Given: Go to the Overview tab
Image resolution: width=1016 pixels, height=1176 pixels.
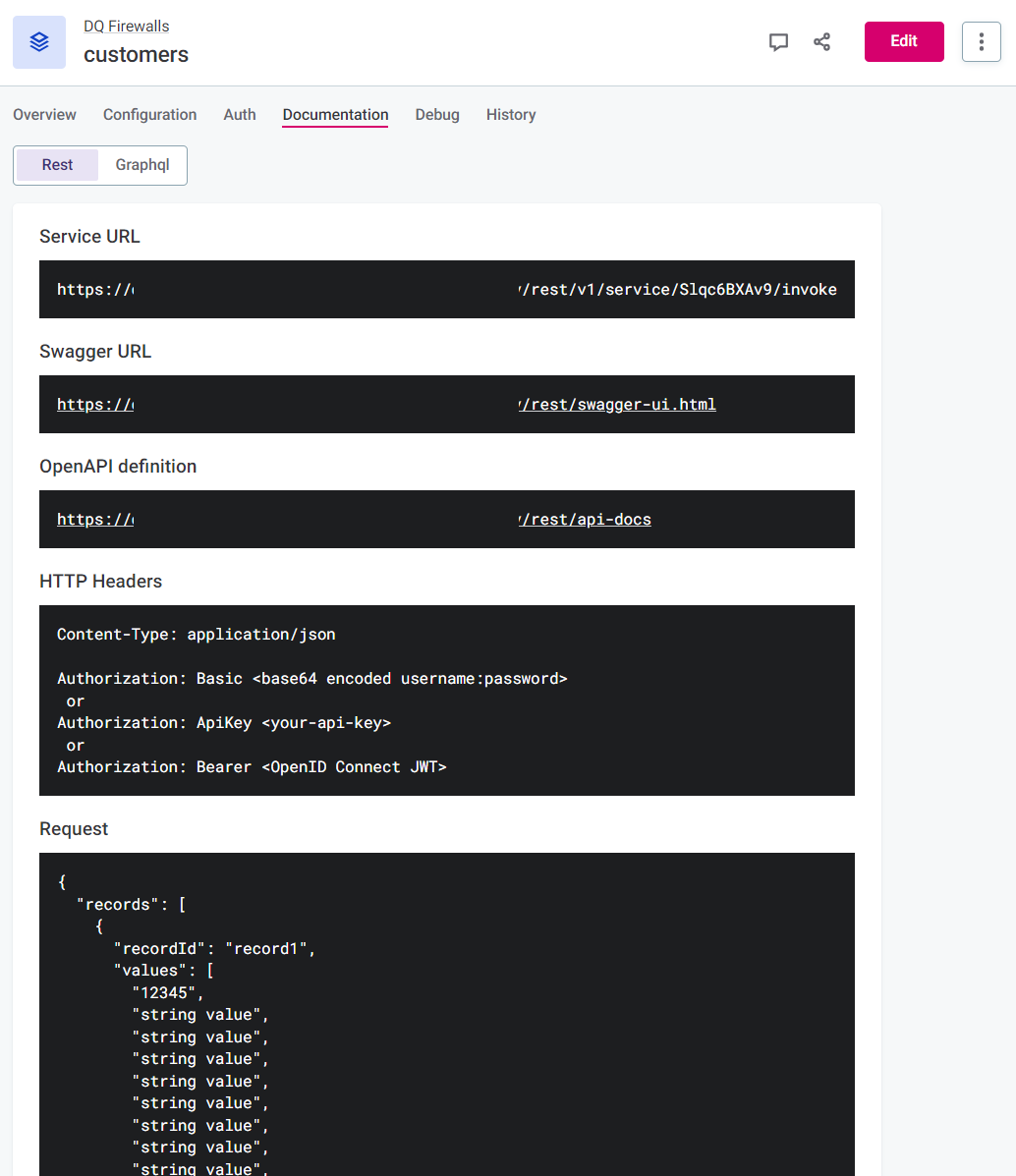Looking at the screenshot, I should click(44, 115).
